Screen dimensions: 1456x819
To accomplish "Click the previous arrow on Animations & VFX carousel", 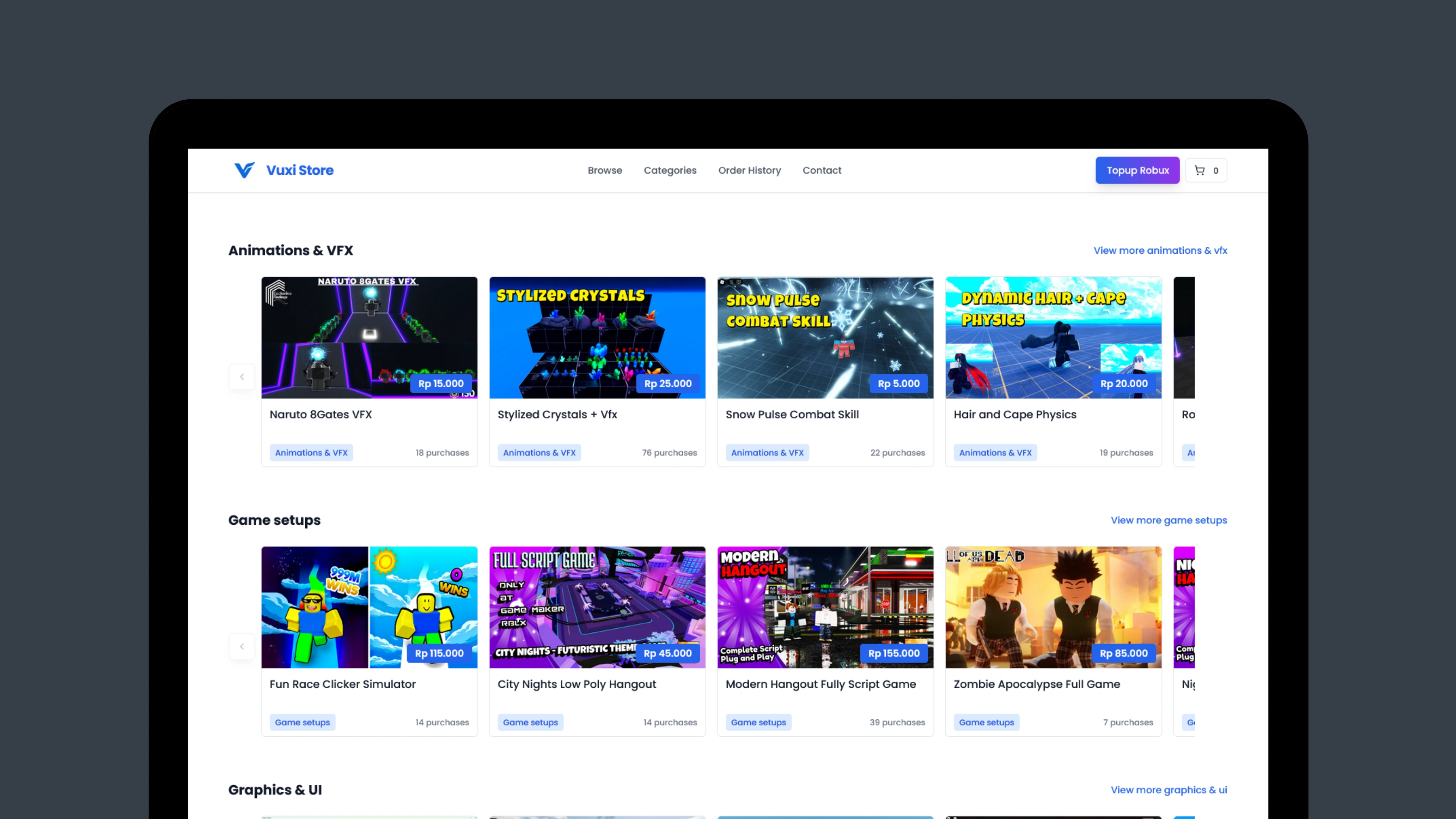I will [x=242, y=377].
